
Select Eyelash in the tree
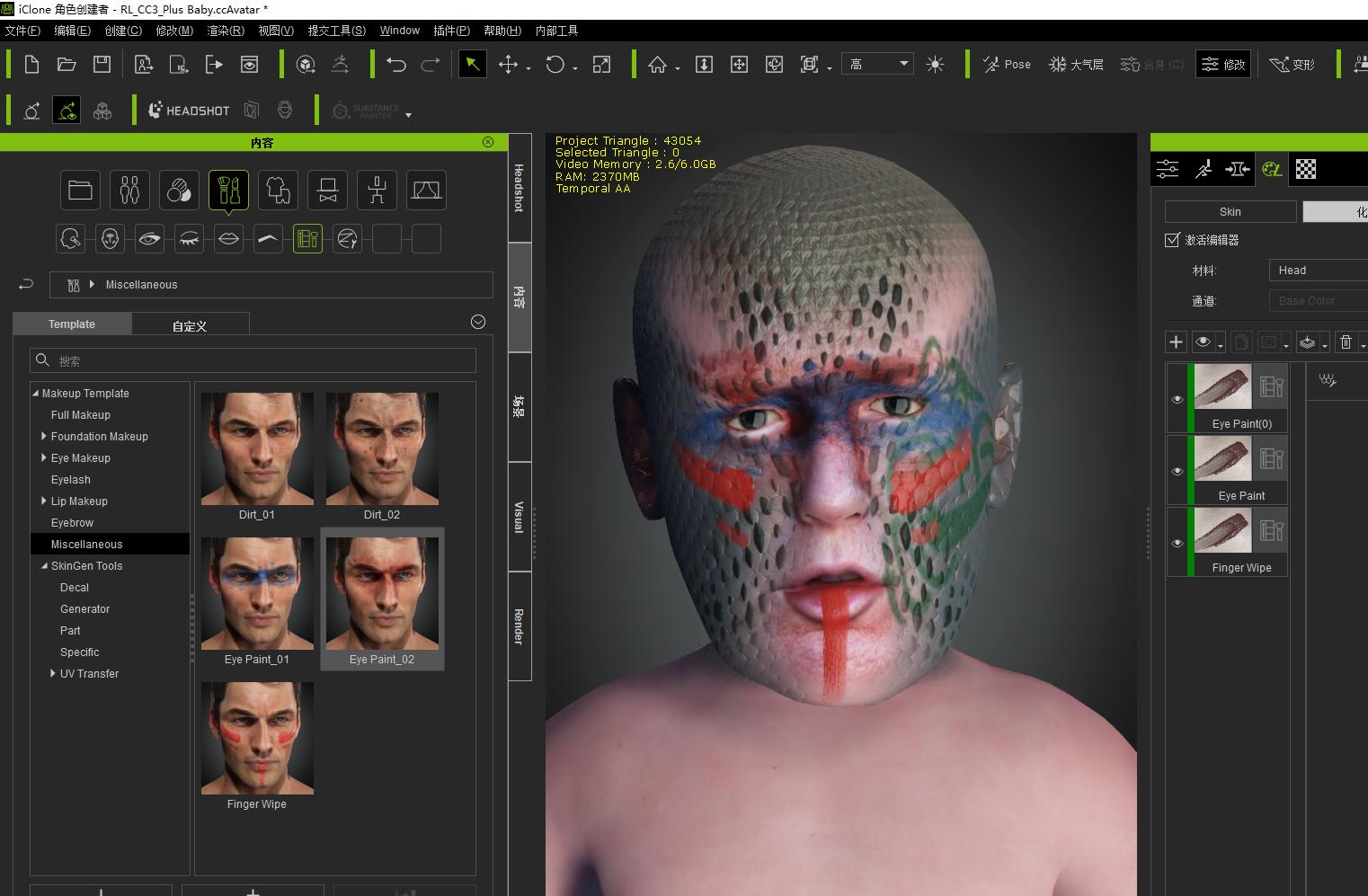pos(71,479)
